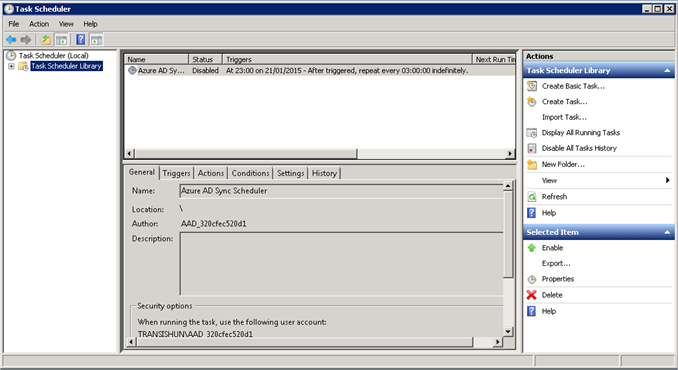Viewport: 678px width, 370px height.
Task: Click details pane horizontal scrollbar right arrow
Action: 498,342
